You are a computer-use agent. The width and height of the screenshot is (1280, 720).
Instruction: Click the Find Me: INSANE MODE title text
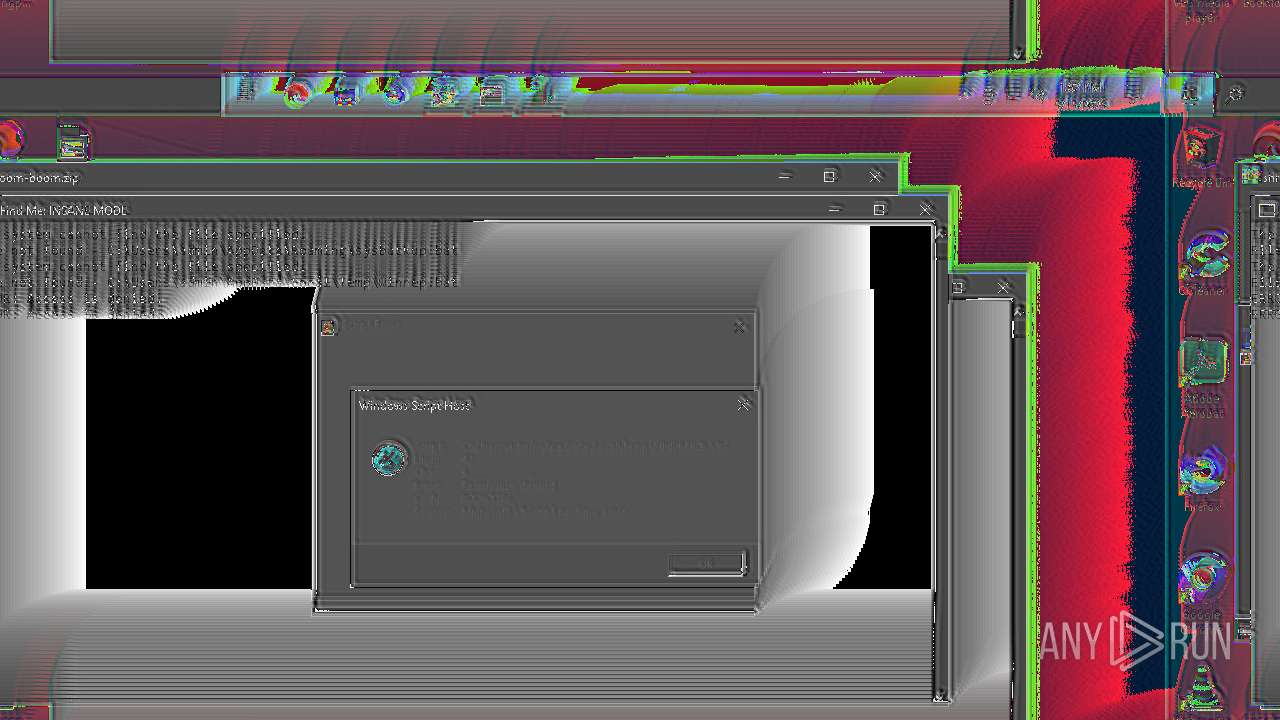coord(64,210)
